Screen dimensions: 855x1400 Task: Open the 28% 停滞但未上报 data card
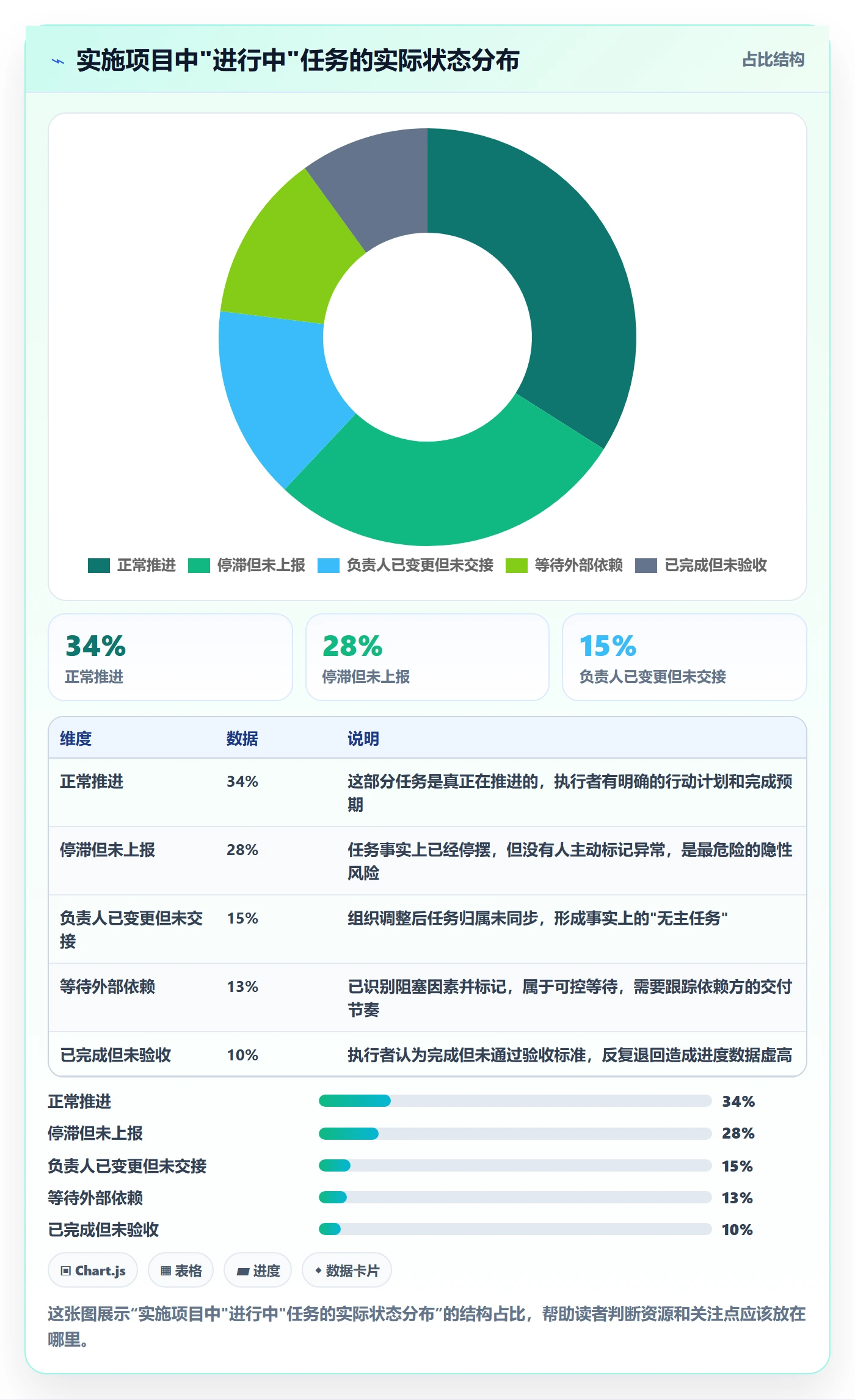coord(428,657)
